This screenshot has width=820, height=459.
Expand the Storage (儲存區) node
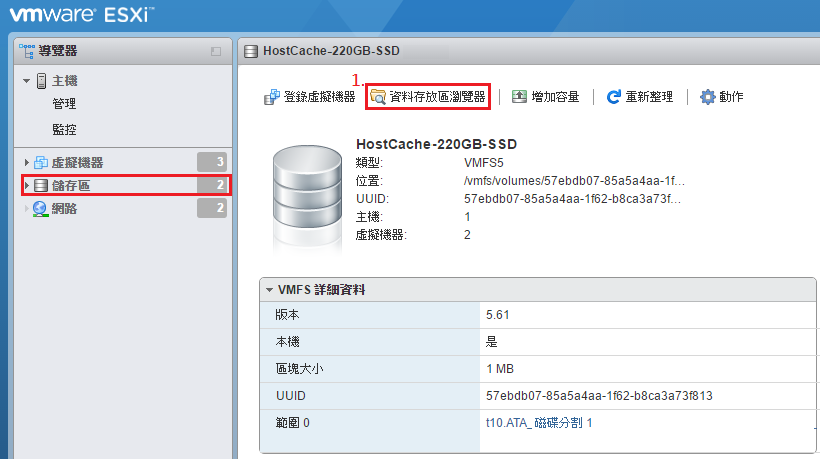pyautogui.click(x=27, y=186)
